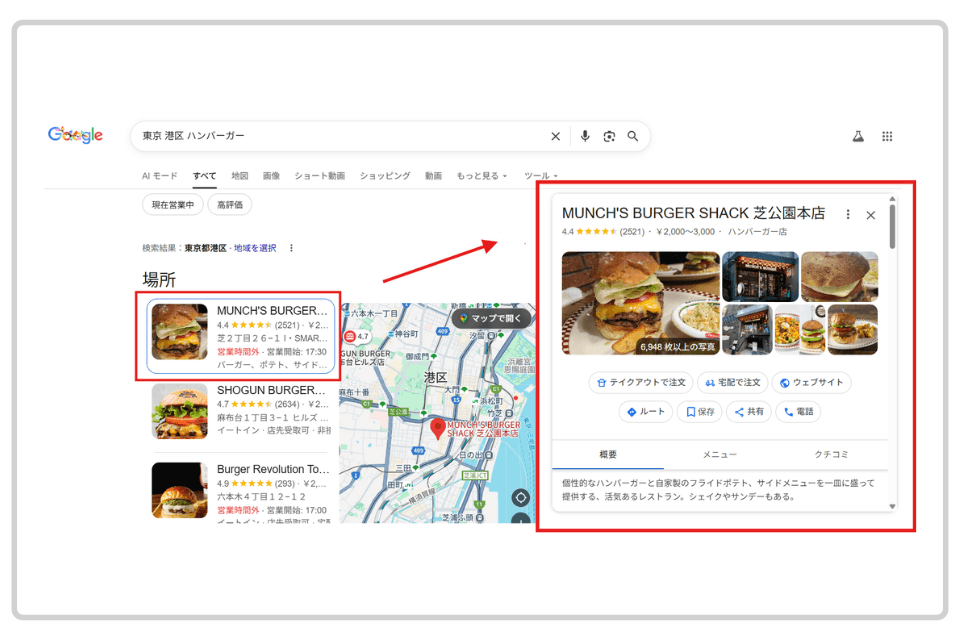
Task: Click the search magnifier icon
Action: point(633,136)
